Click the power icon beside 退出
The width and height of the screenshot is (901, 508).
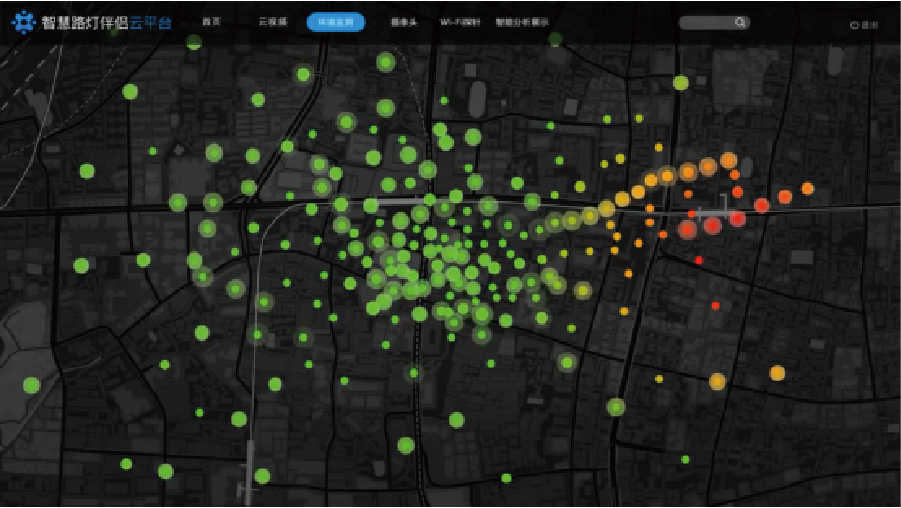point(853,25)
